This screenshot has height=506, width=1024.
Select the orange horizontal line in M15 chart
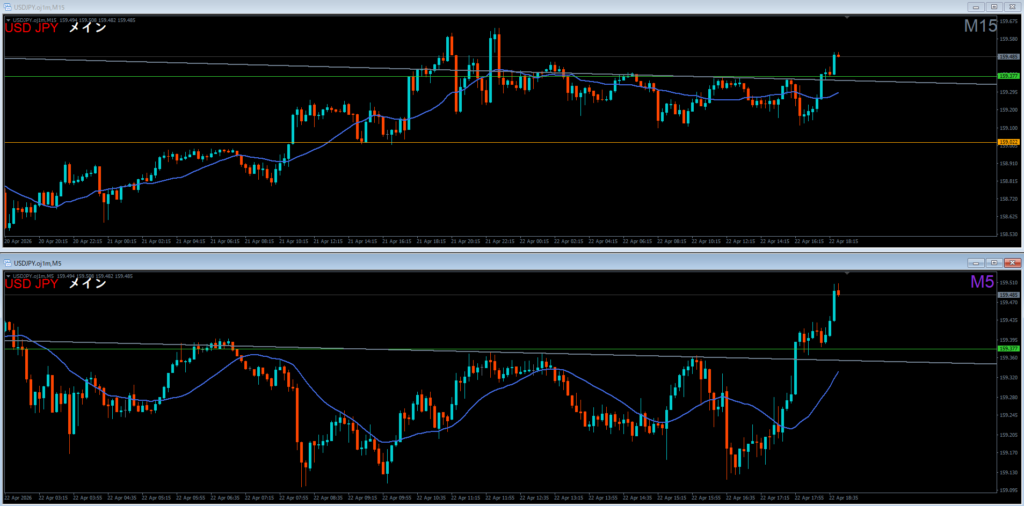tap(500, 142)
